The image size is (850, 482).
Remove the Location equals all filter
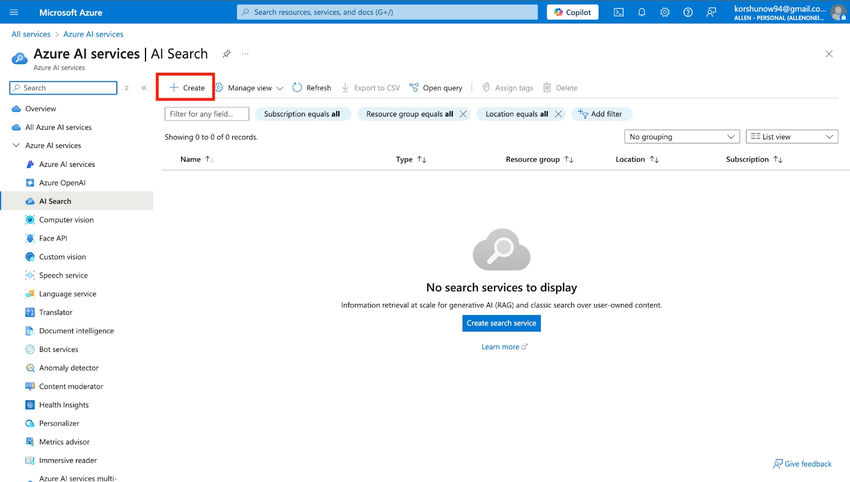click(x=558, y=114)
